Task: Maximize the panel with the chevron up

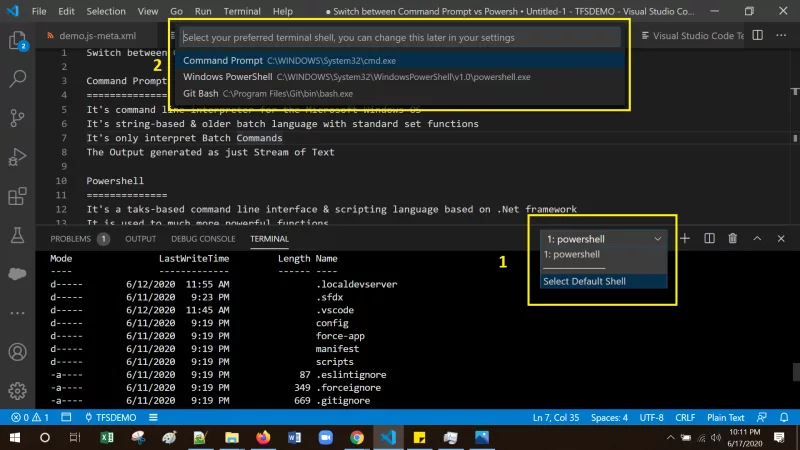Action: click(x=757, y=239)
